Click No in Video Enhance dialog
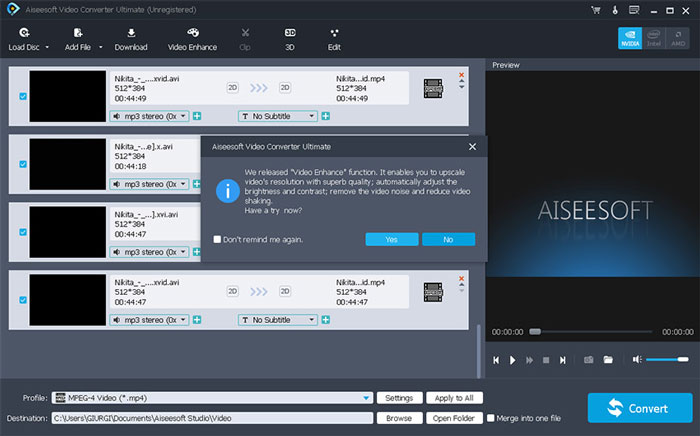700x436 pixels. [449, 240]
